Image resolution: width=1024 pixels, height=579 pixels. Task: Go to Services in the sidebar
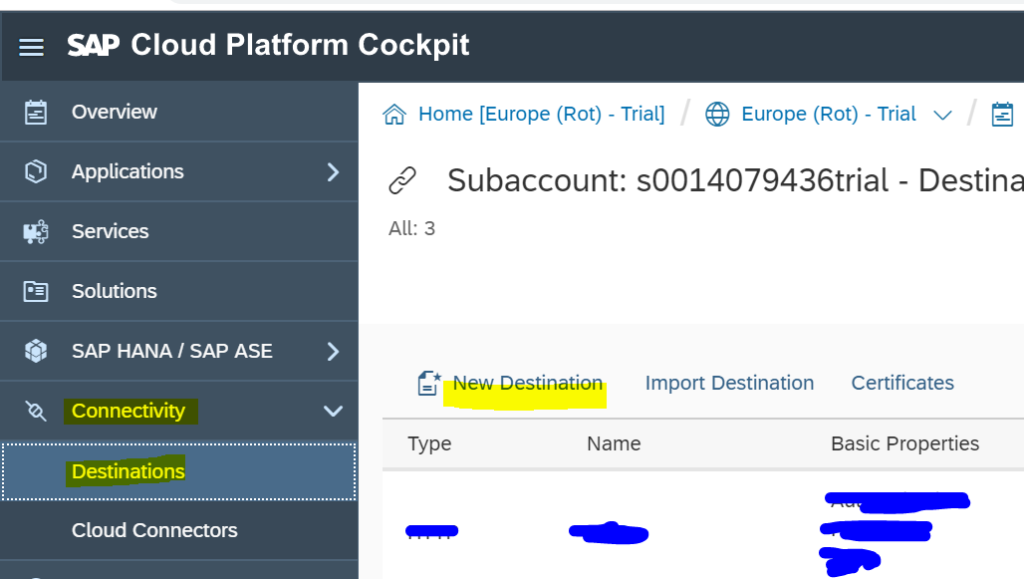pyautogui.click(x=178, y=232)
